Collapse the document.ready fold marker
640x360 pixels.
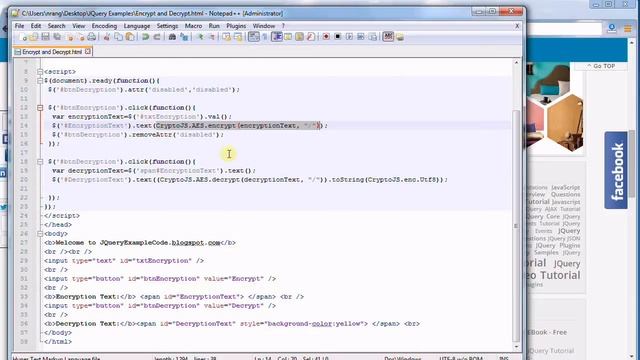[x=40, y=81]
